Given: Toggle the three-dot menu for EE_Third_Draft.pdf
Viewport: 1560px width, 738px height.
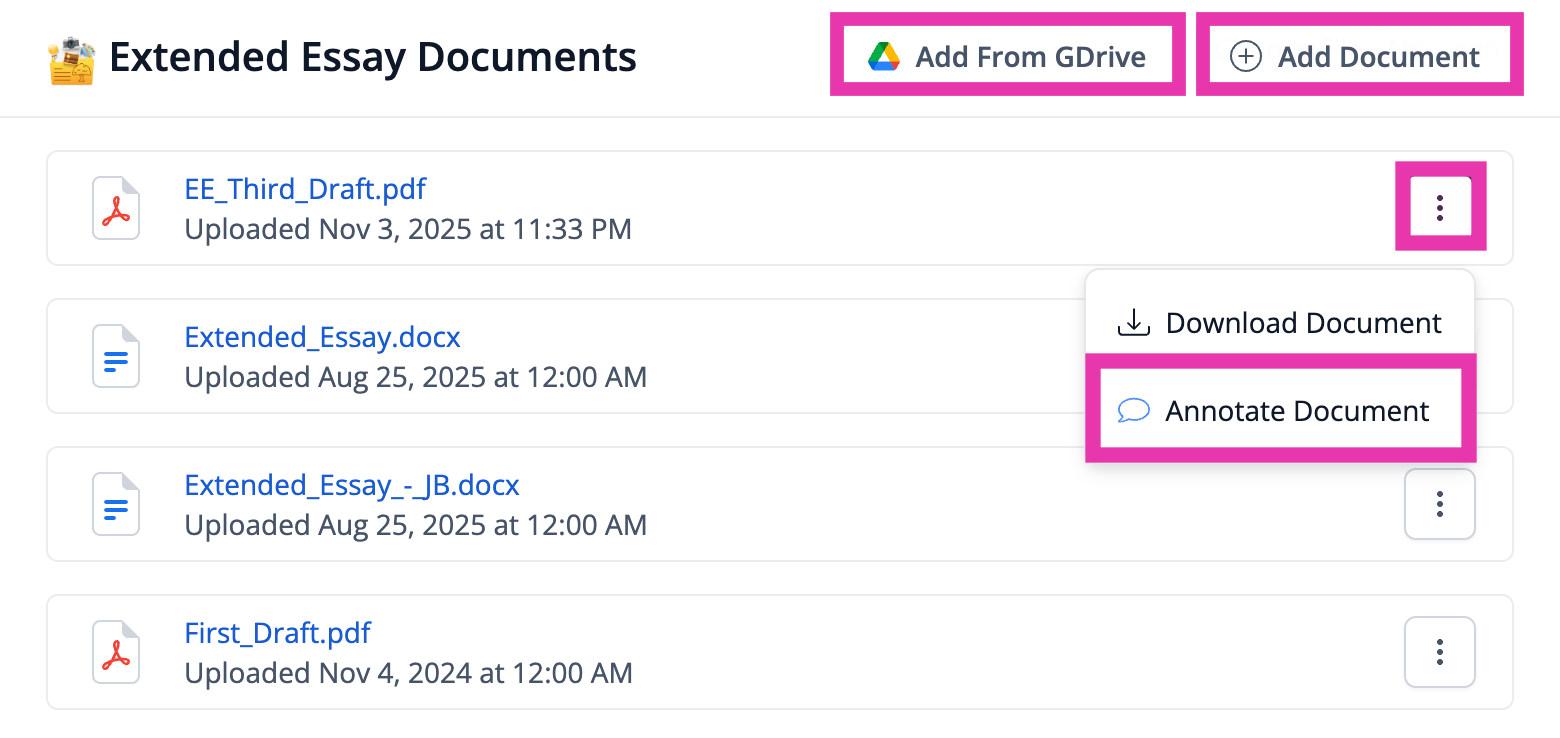Looking at the screenshot, I should (x=1440, y=208).
